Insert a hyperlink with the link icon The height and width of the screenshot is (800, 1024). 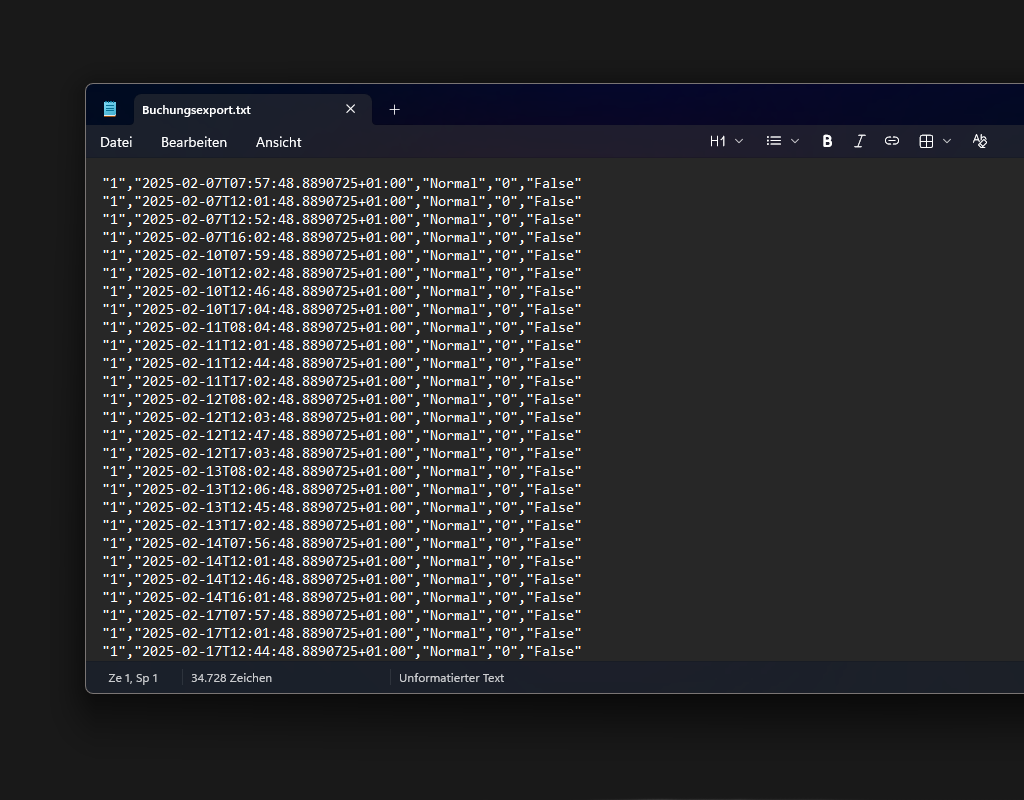(892, 142)
